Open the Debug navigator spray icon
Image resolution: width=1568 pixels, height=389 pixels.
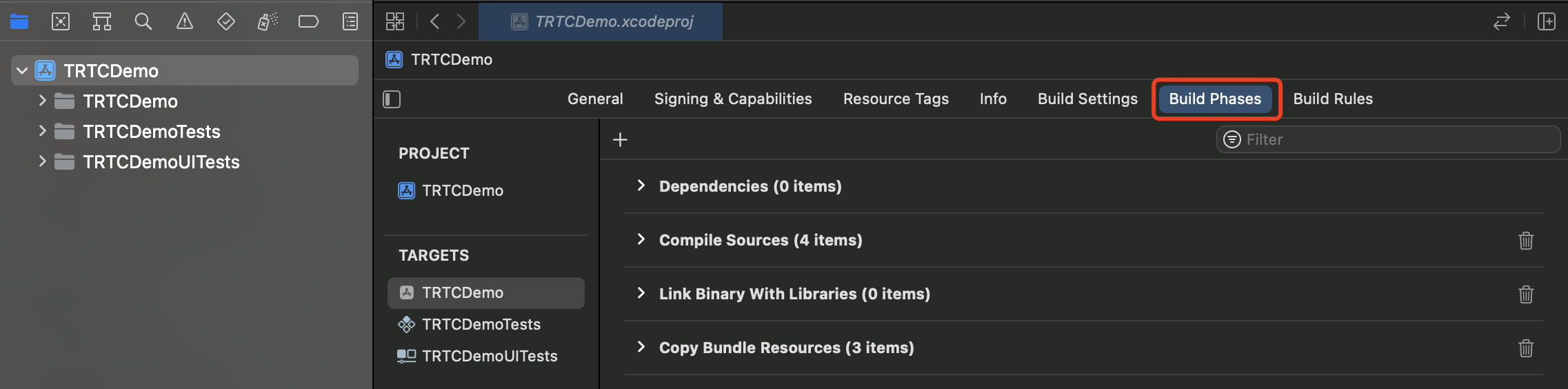[x=268, y=22]
